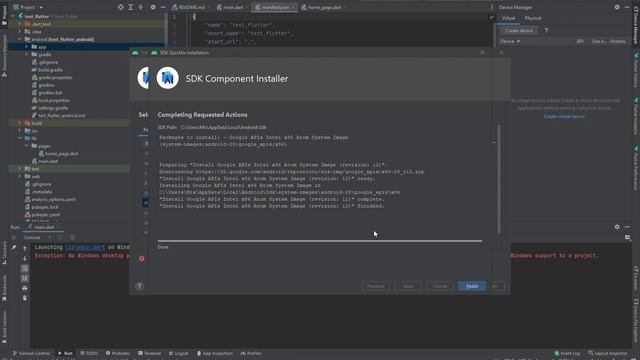640x360 pixels.
Task: Click the installer output scrollbar
Action: [499, 179]
